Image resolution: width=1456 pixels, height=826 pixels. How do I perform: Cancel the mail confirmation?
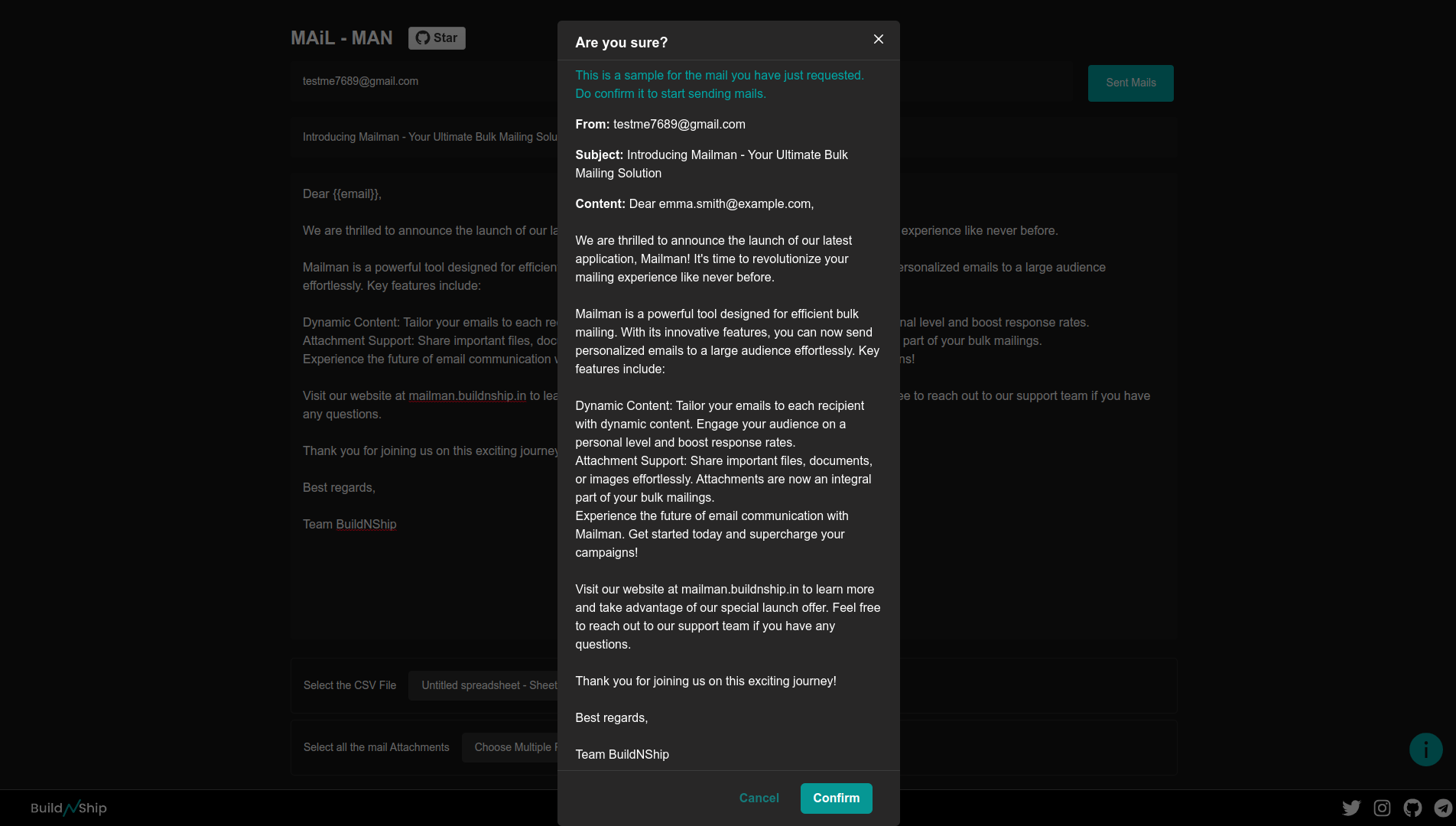(x=759, y=798)
